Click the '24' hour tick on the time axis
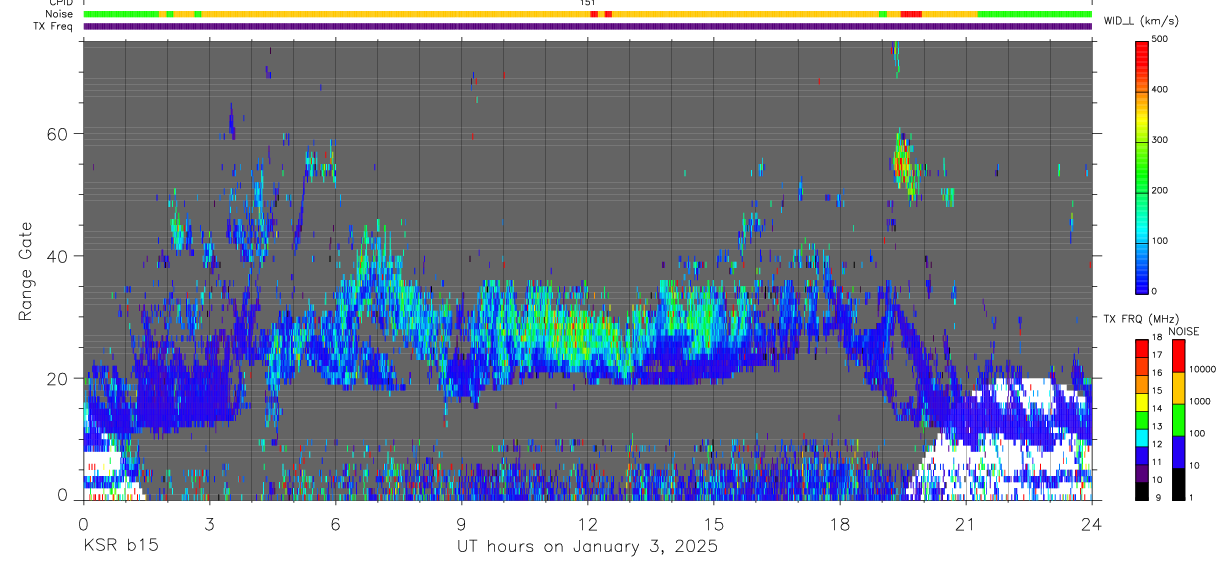The image size is (1228, 567). (x=1092, y=524)
